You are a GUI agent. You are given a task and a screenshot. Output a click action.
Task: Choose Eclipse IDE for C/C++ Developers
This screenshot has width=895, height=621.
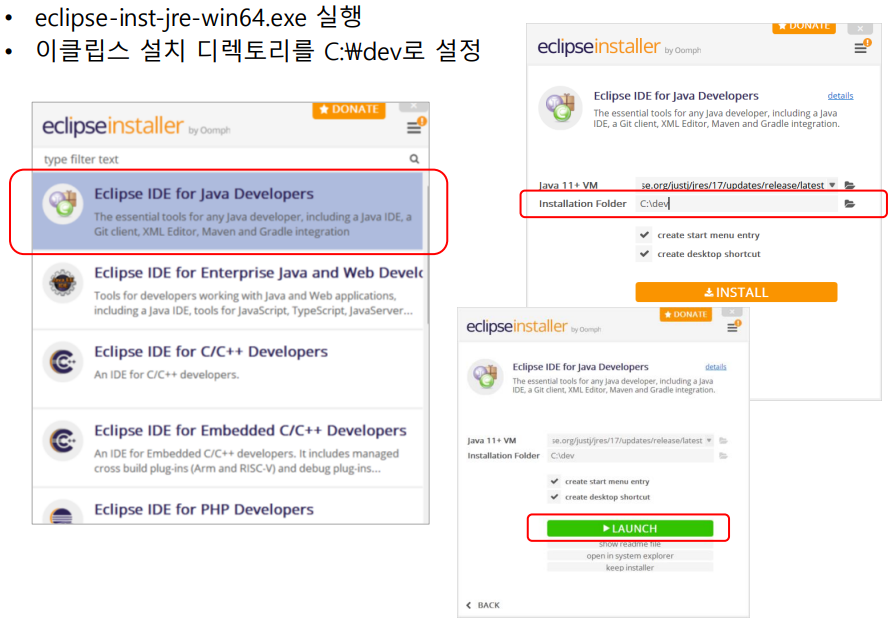[x=227, y=369]
